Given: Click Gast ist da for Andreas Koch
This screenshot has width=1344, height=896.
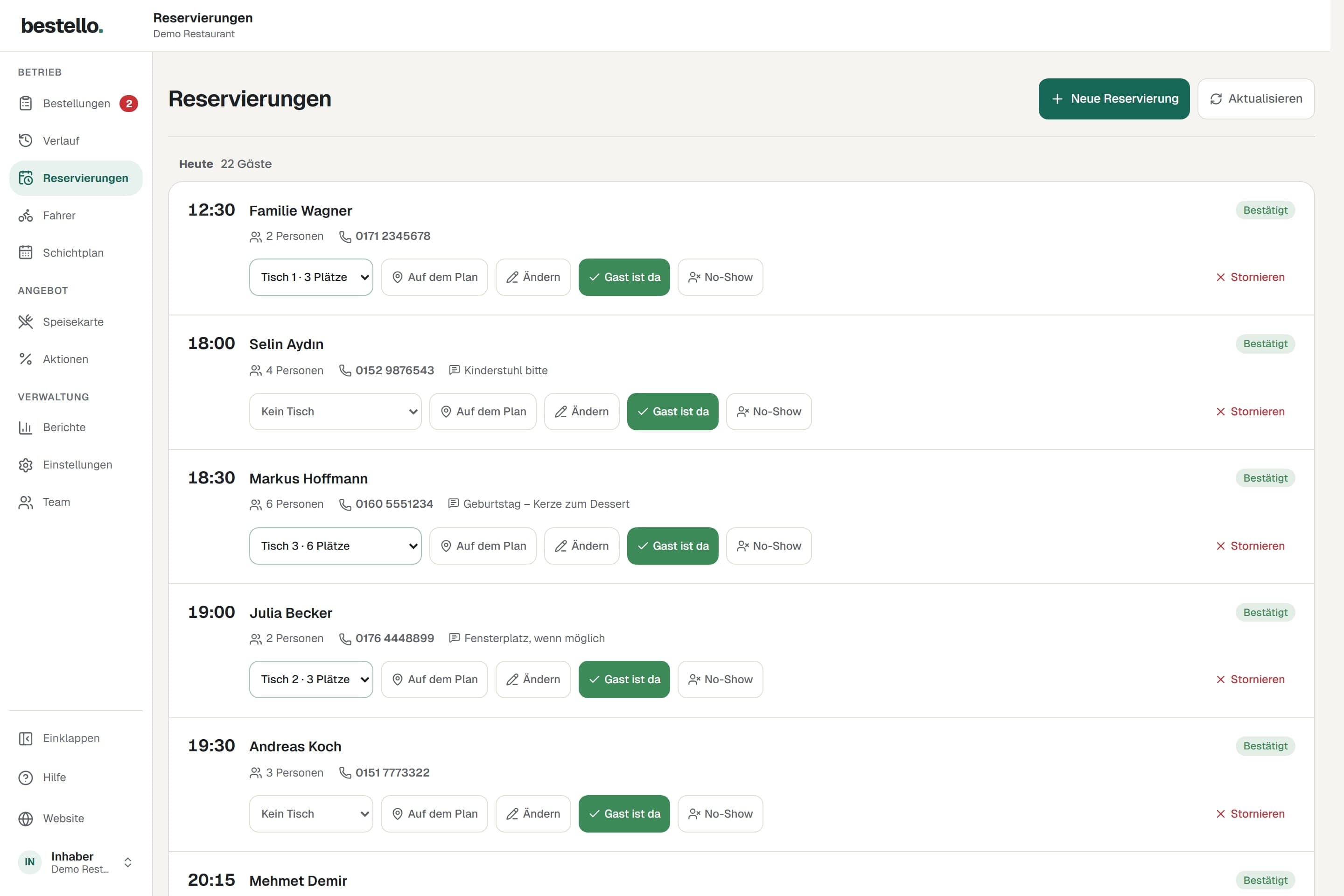Looking at the screenshot, I should [x=624, y=814].
